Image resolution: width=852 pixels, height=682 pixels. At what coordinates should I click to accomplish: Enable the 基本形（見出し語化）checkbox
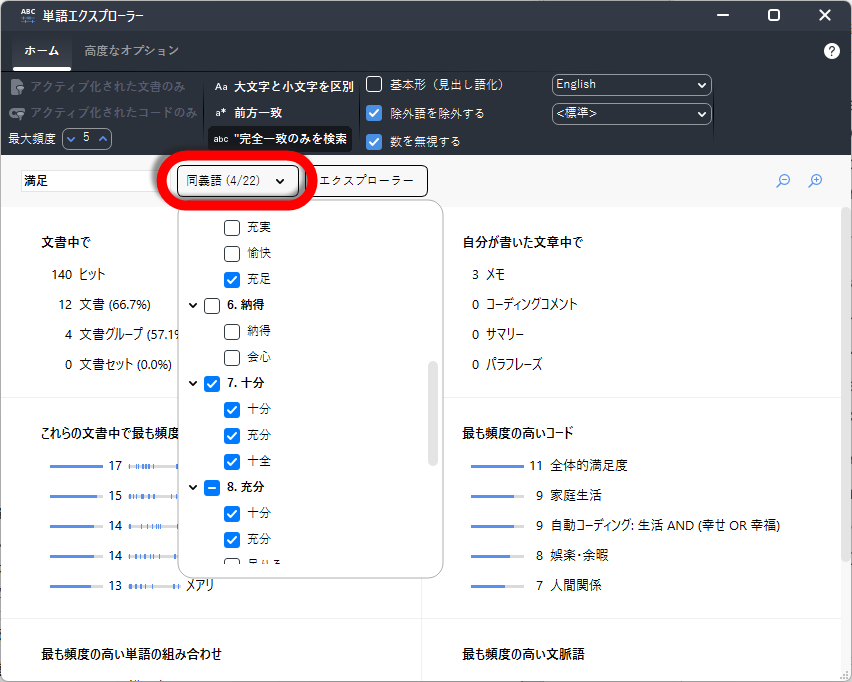tap(374, 85)
